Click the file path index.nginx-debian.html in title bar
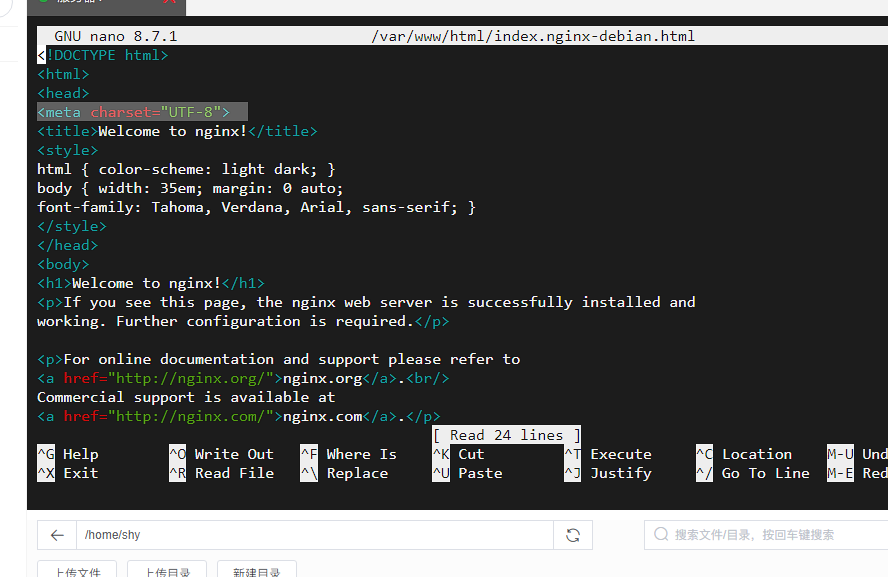This screenshot has height=577, width=888. 533,36
